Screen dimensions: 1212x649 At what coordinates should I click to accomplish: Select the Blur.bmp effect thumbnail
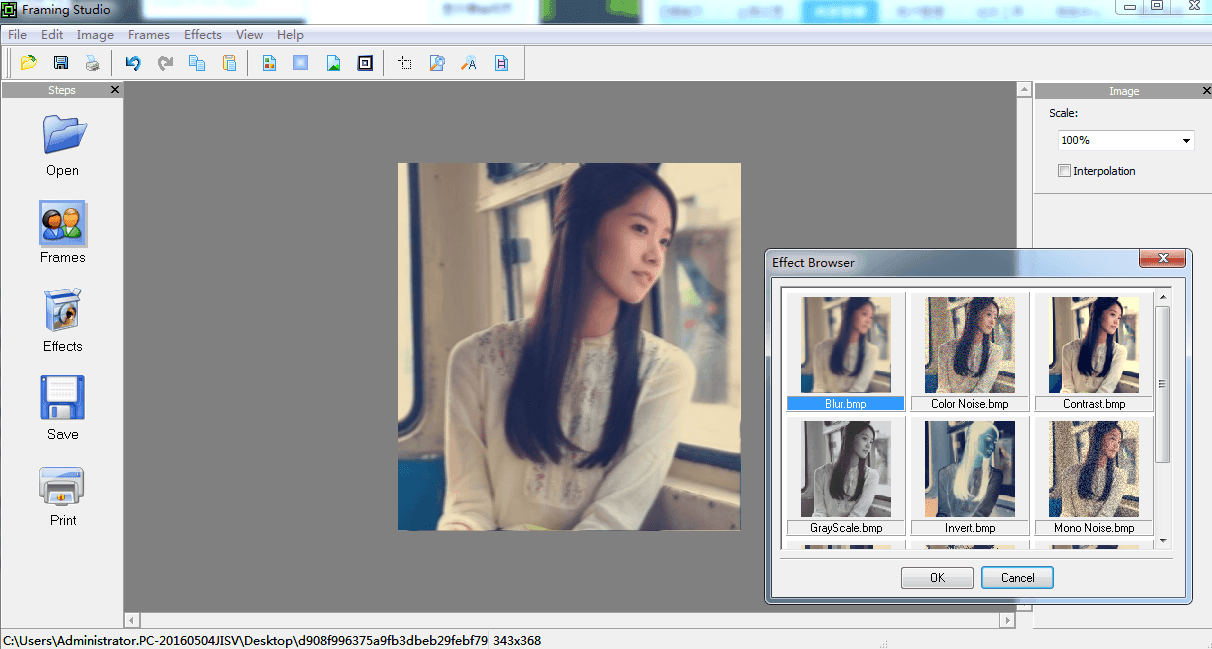click(x=845, y=345)
